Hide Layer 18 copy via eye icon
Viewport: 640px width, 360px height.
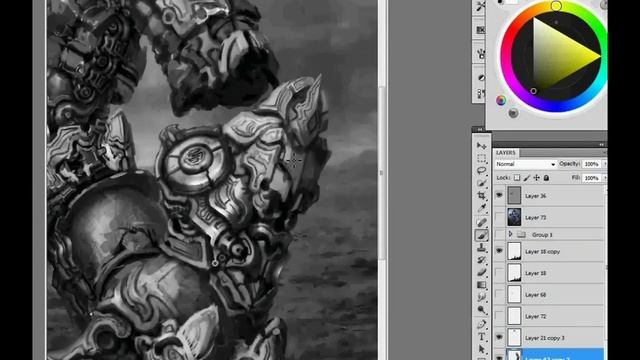pos(499,251)
